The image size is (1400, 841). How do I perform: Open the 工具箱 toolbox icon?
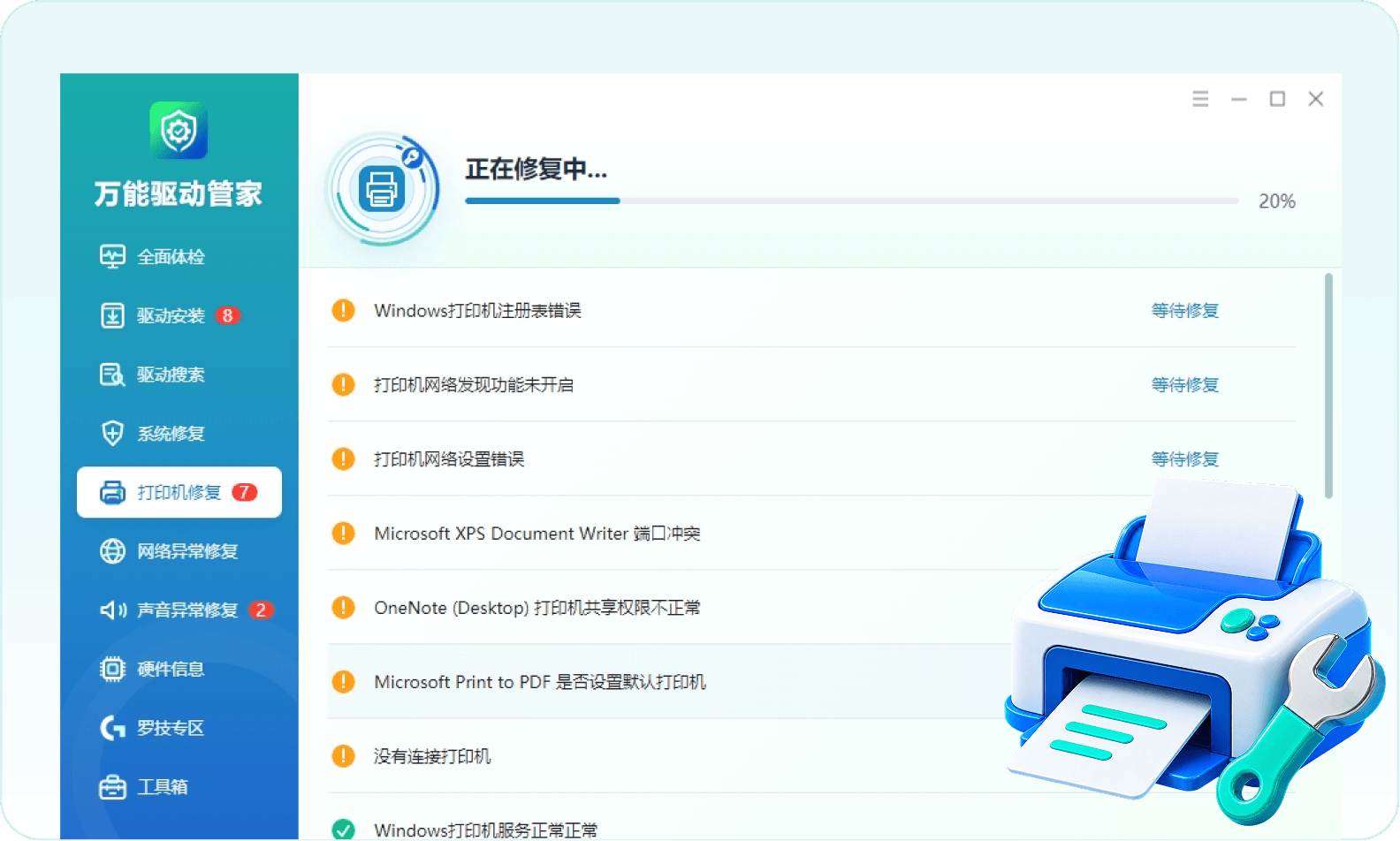(x=112, y=787)
